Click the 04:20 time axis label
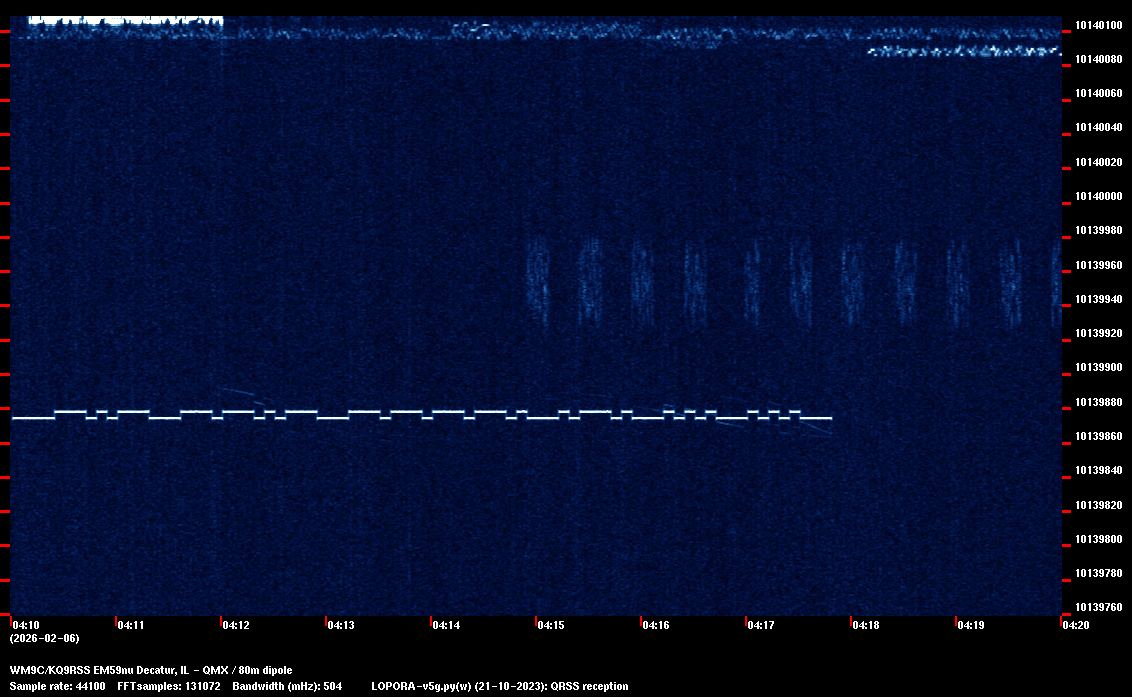This screenshot has width=1132, height=697. tap(1075, 625)
